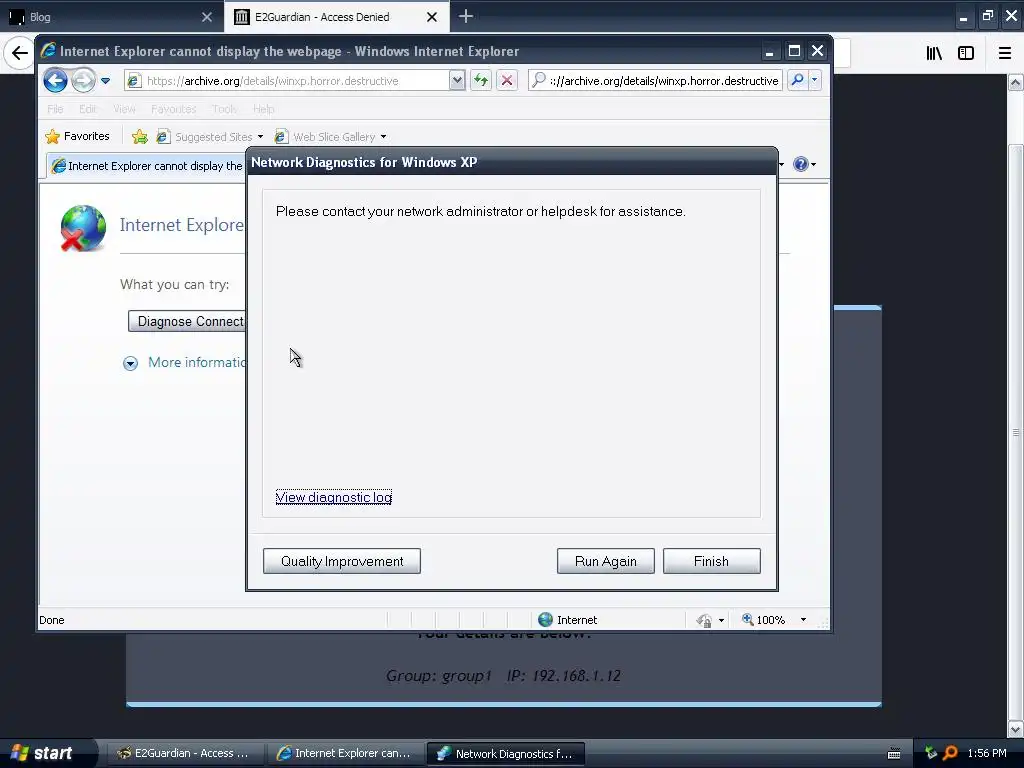
Task: Open the File menu in Internet Explorer
Action: pyautogui.click(x=56, y=109)
